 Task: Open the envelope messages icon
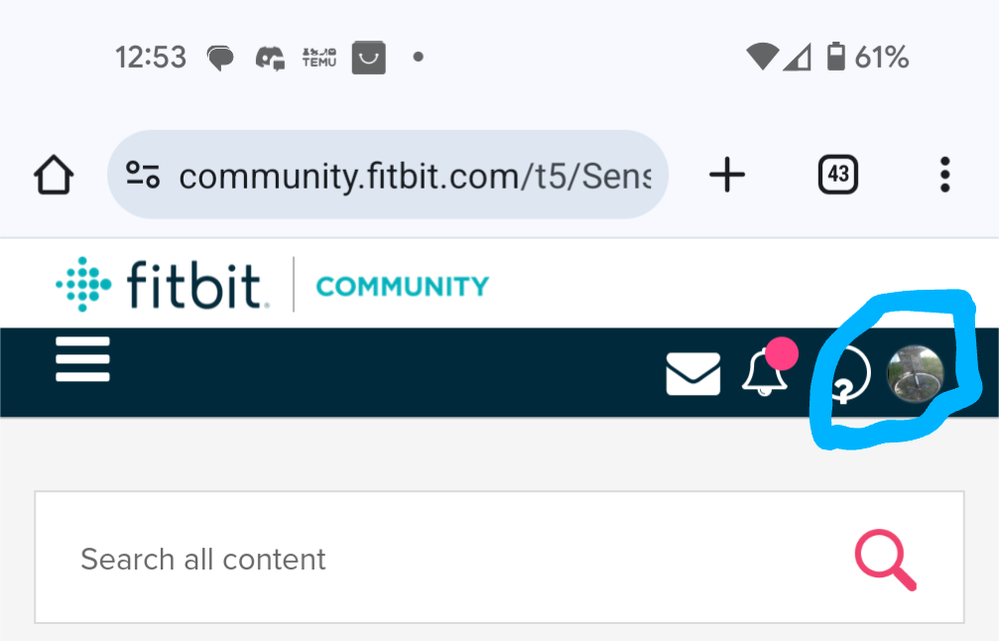click(x=693, y=373)
